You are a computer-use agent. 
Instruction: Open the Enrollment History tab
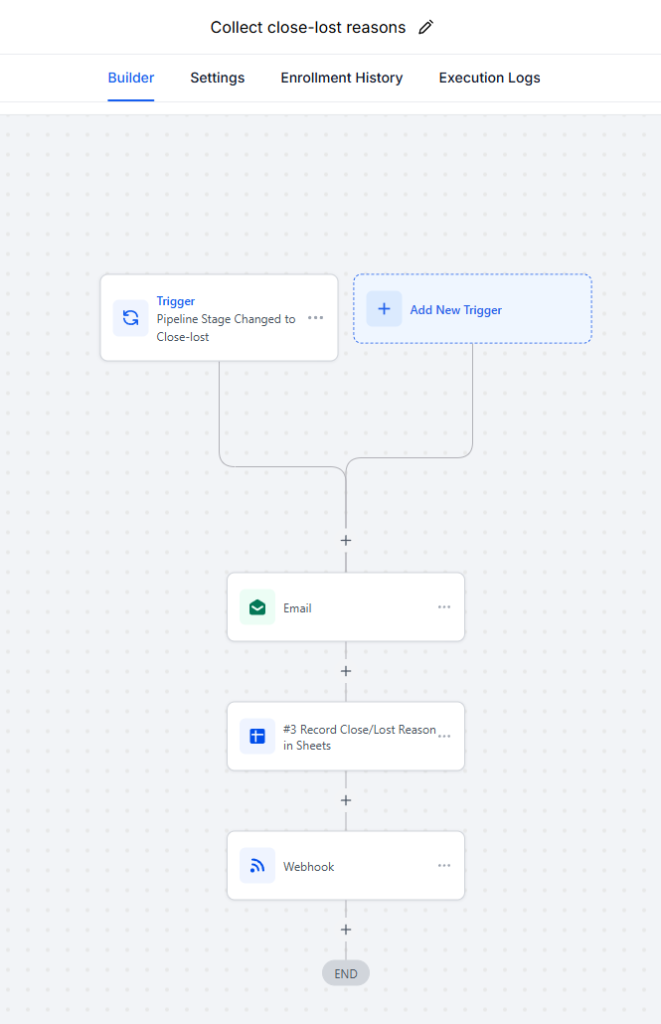341,77
